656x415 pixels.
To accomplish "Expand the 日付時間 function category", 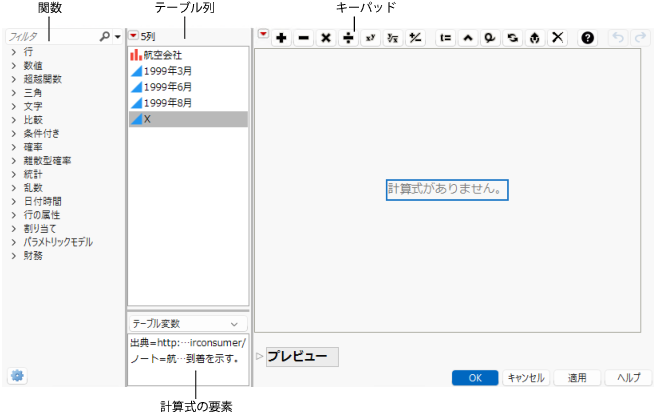I will (x=14, y=202).
